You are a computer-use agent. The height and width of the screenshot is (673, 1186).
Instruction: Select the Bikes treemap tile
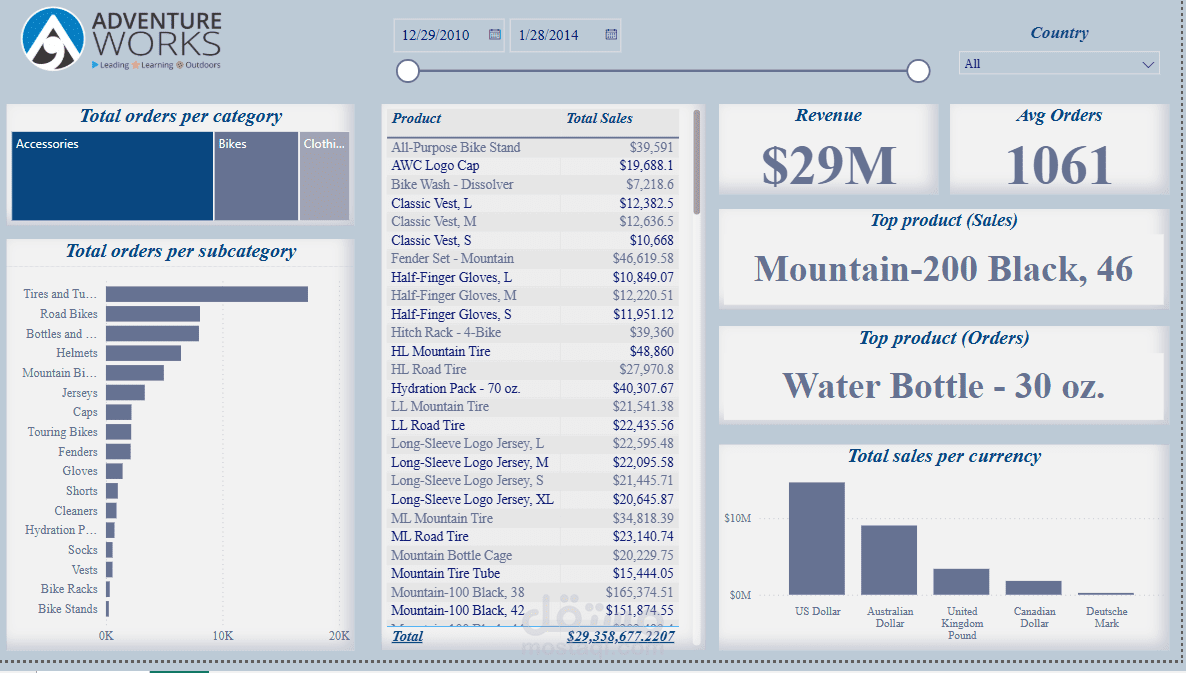256,176
